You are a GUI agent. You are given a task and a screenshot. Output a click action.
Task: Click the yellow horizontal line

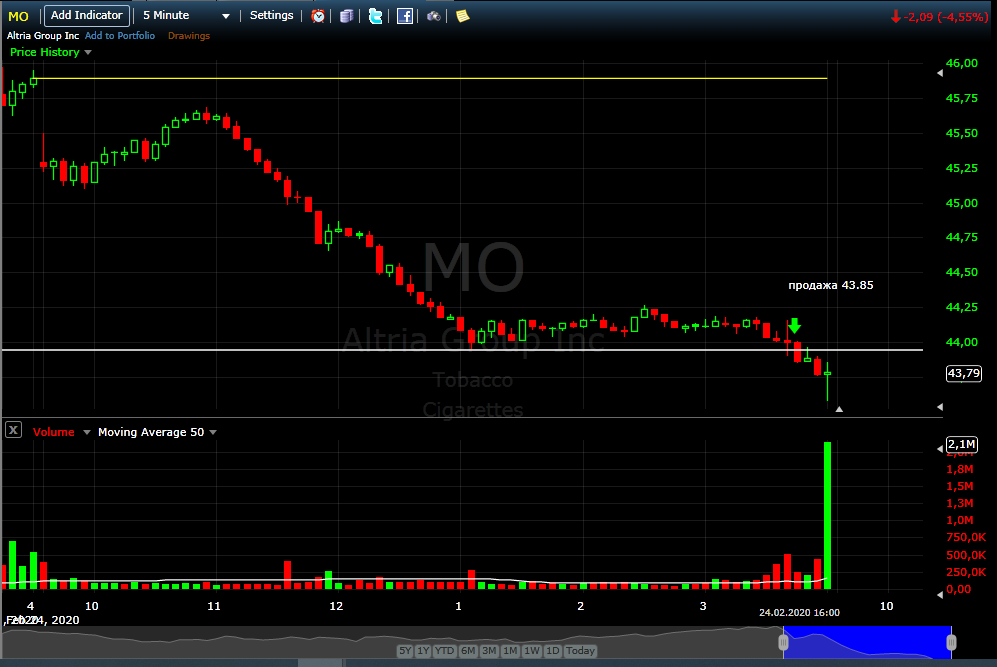point(430,78)
